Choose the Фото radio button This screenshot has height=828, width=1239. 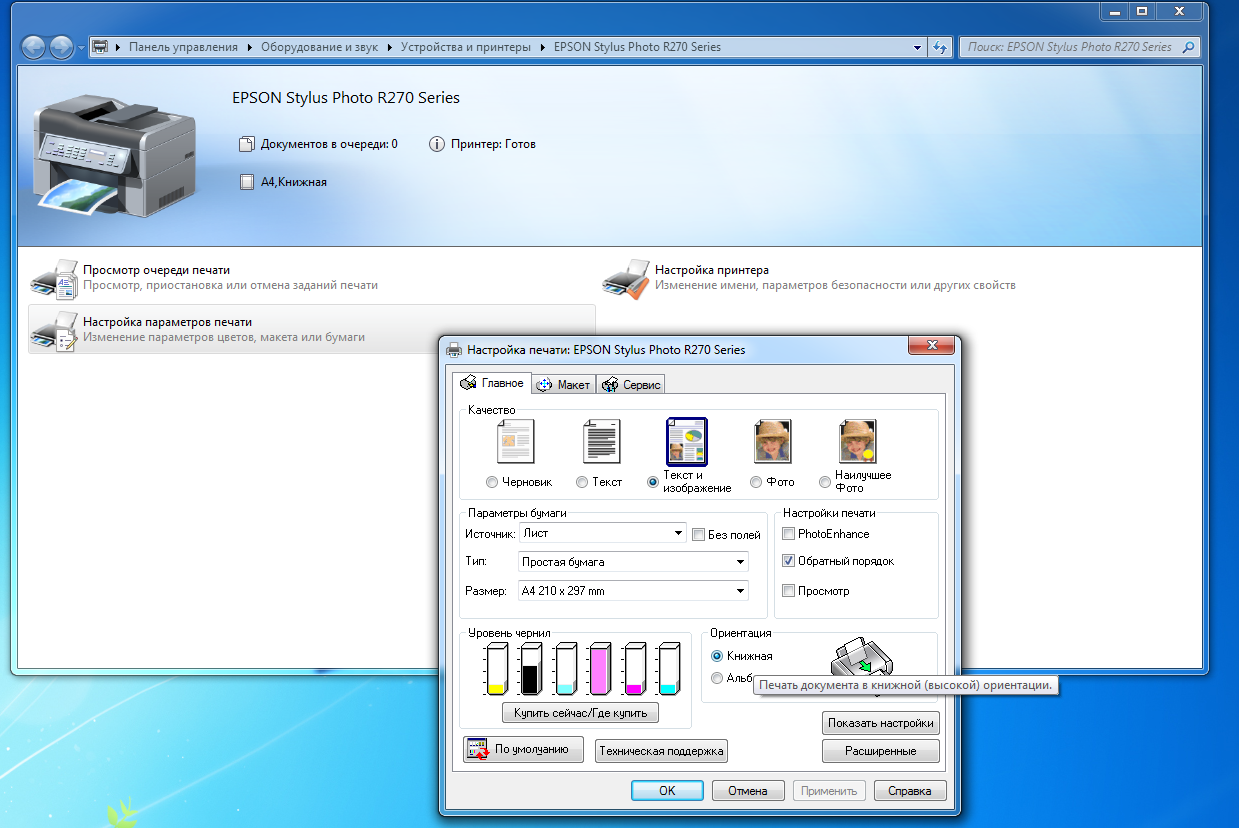tap(756, 482)
